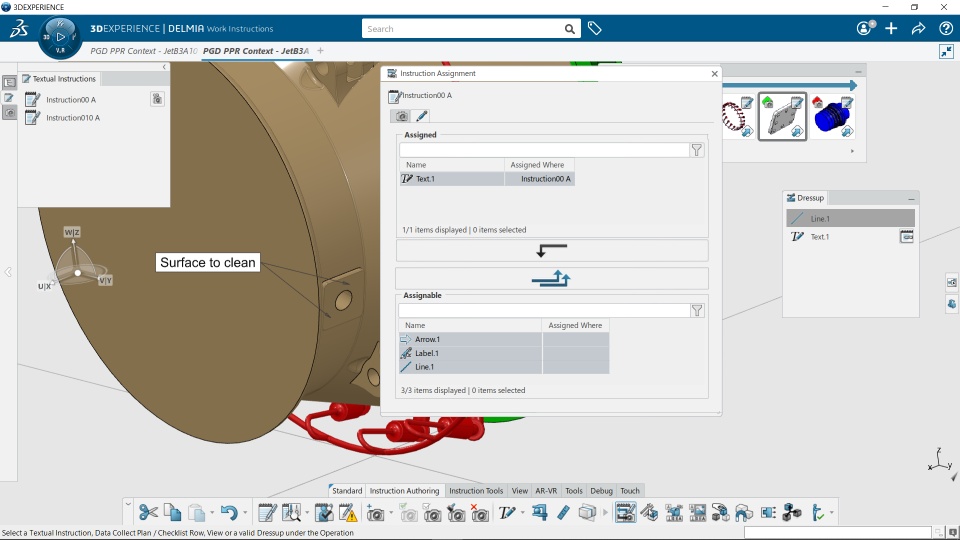
Task: Click the stacked sheets 3D icon
Action: [587, 512]
